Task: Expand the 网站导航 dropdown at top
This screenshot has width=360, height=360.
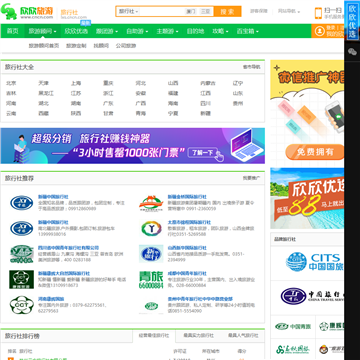Action: coord(289,11)
